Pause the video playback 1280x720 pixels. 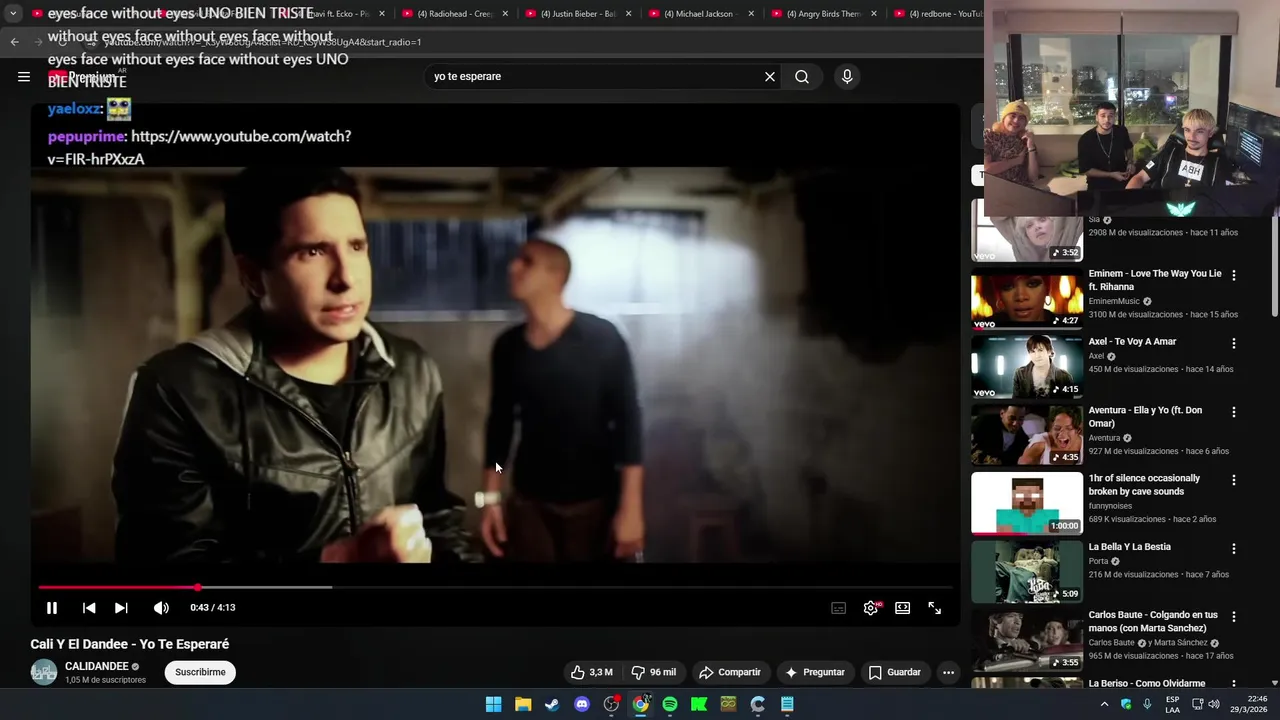52,608
